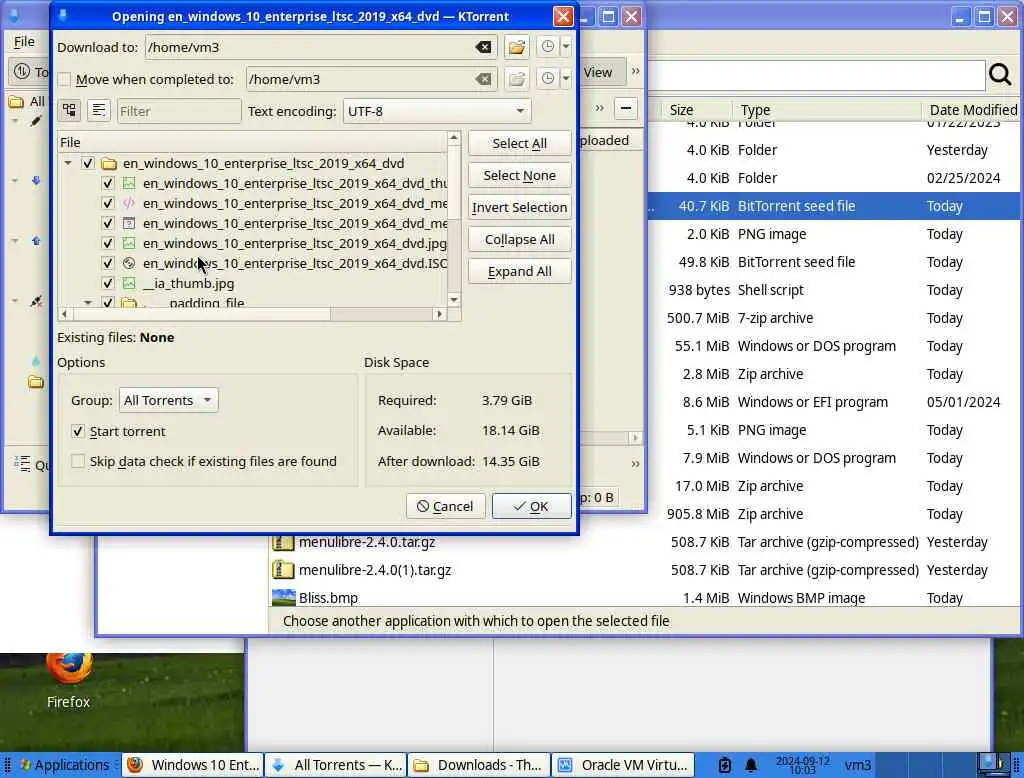Screen dimensions: 1024x778
Task: Switch file view to flat list icon
Action: 99,110
